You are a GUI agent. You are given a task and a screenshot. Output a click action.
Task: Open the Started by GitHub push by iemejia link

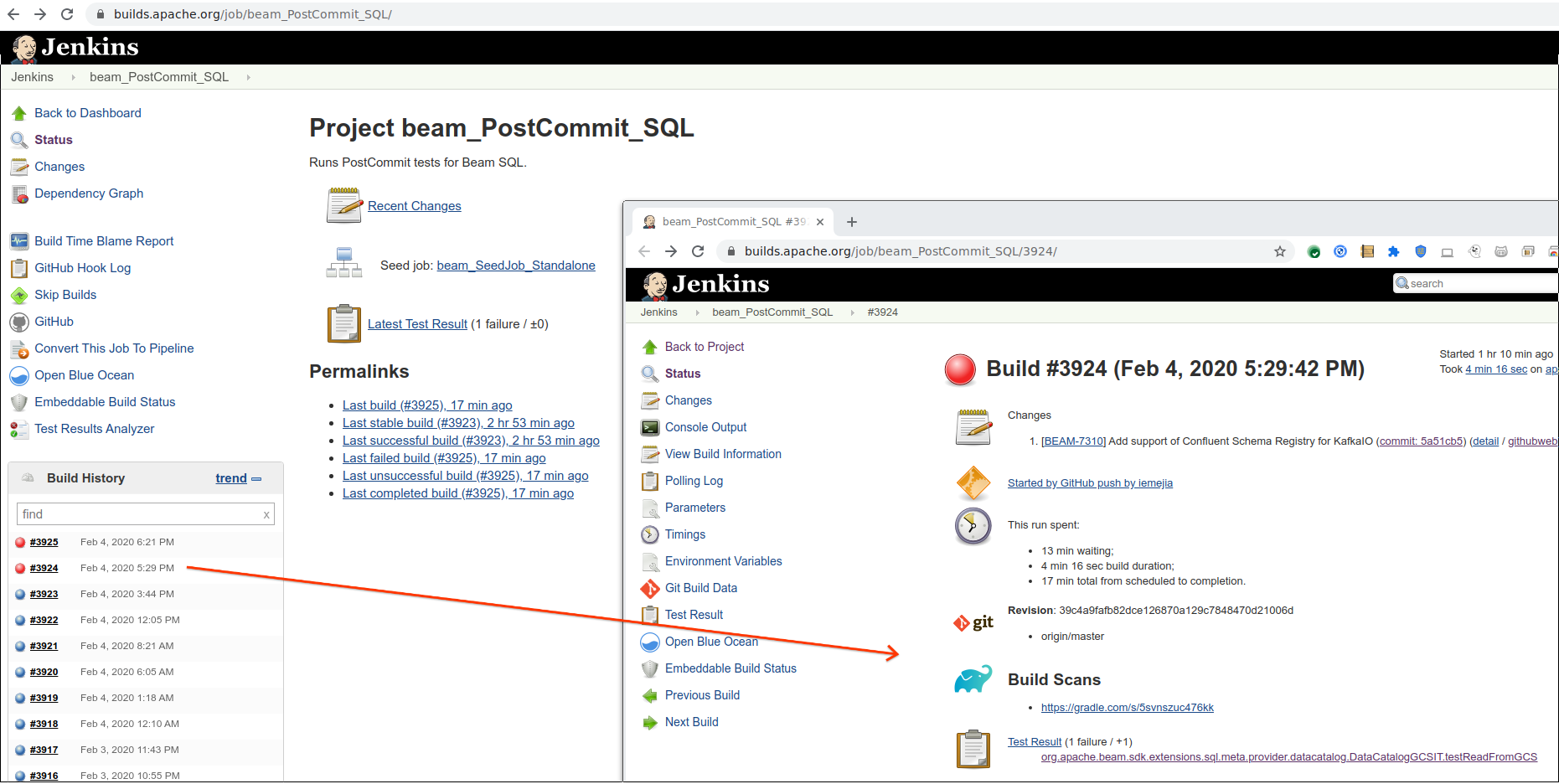pyautogui.click(x=1090, y=483)
